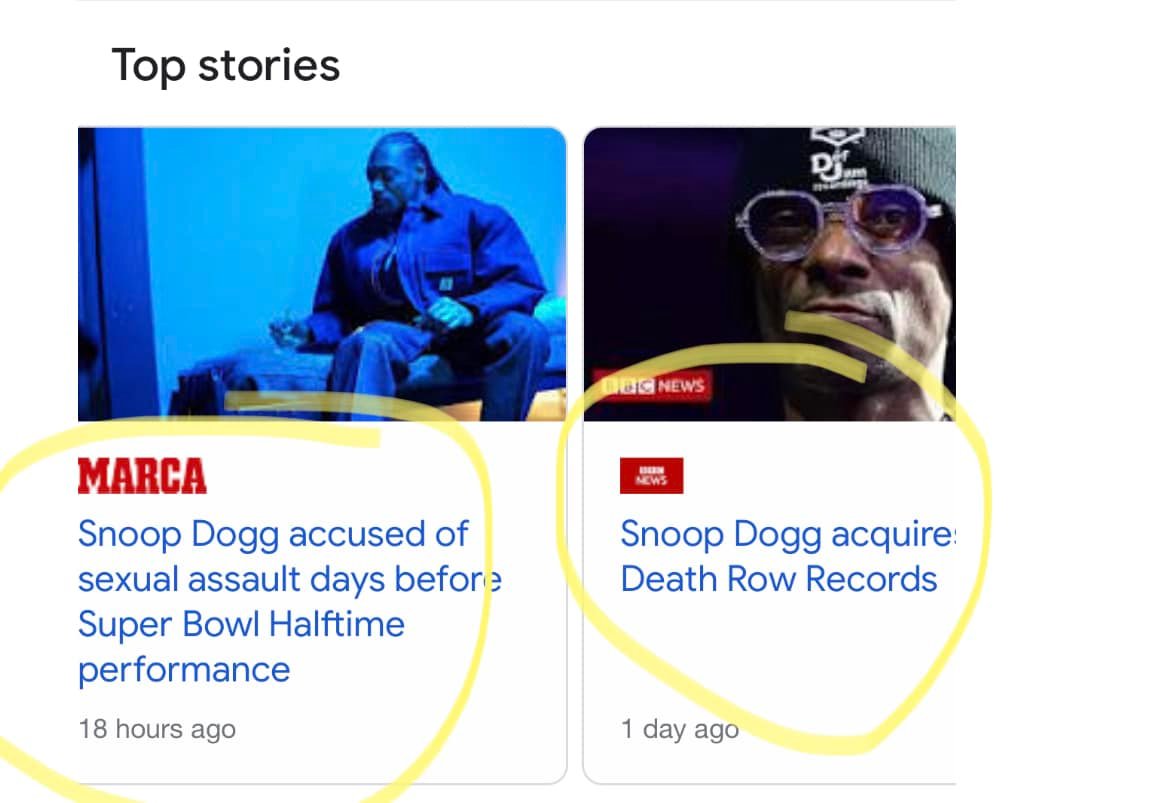Click the "18 hours ago" timestamp
The image size is (1170, 803).
pos(157,729)
